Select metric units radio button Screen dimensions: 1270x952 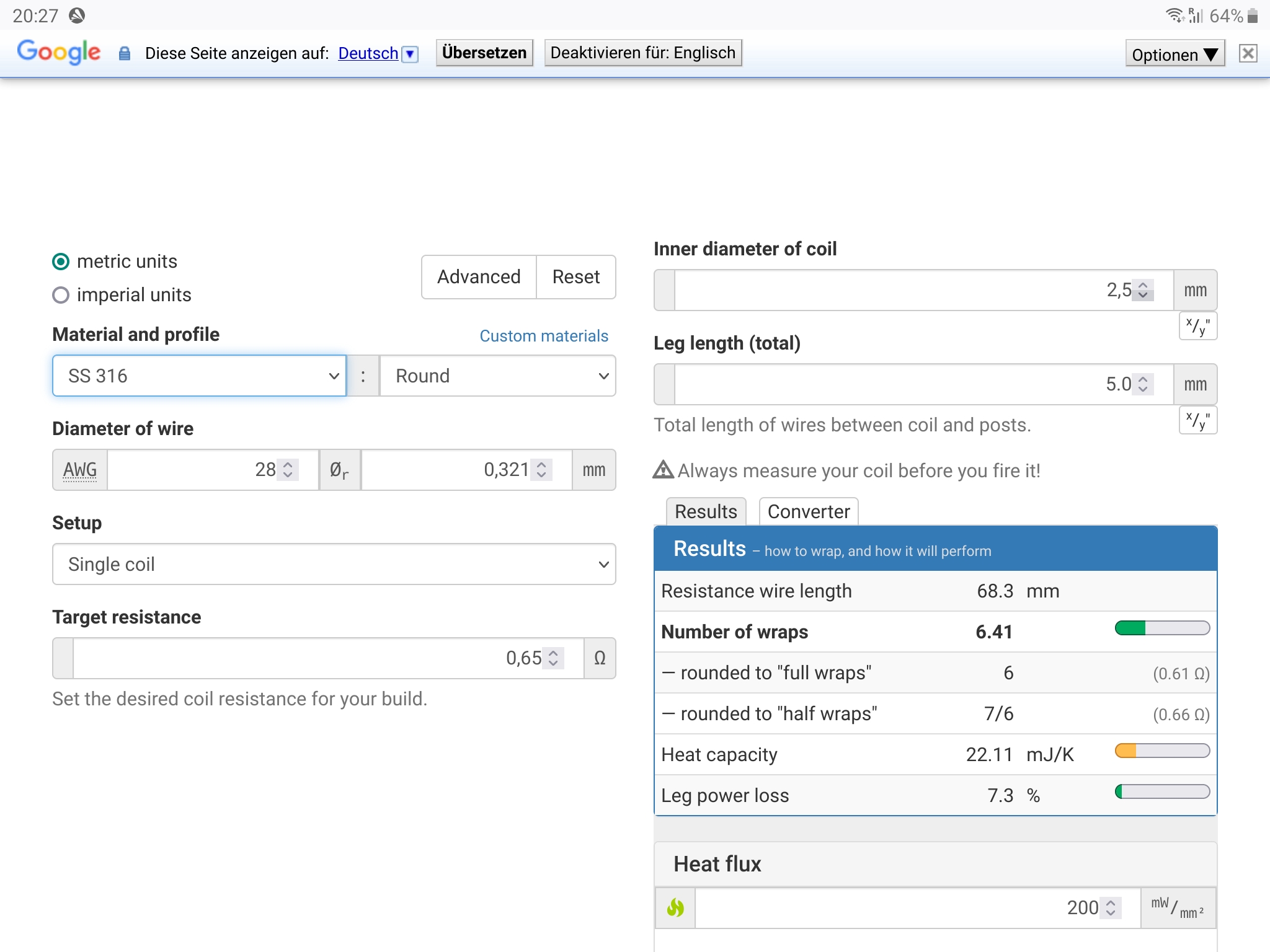click(x=61, y=262)
